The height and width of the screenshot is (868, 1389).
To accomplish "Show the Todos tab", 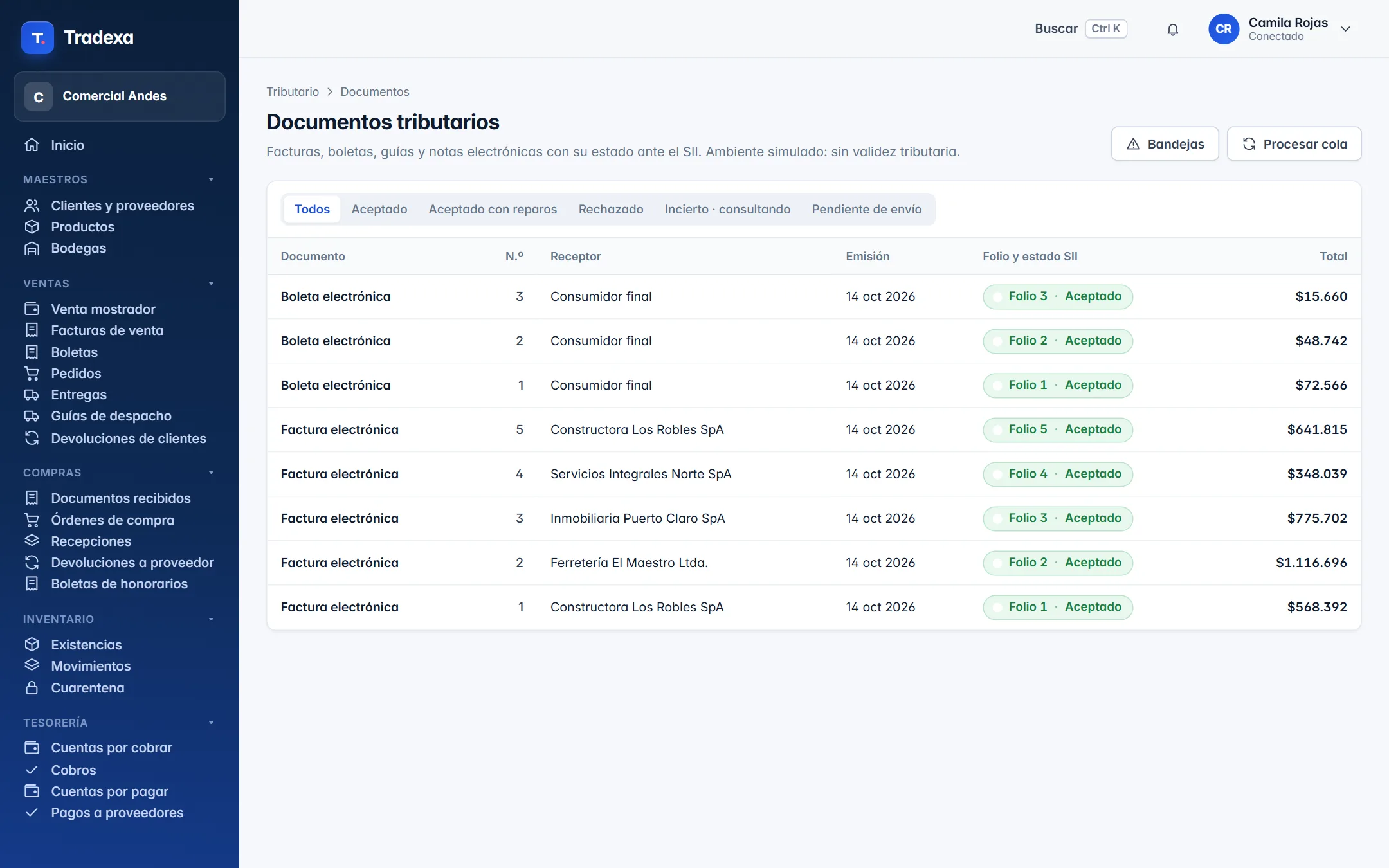I will pos(312,210).
